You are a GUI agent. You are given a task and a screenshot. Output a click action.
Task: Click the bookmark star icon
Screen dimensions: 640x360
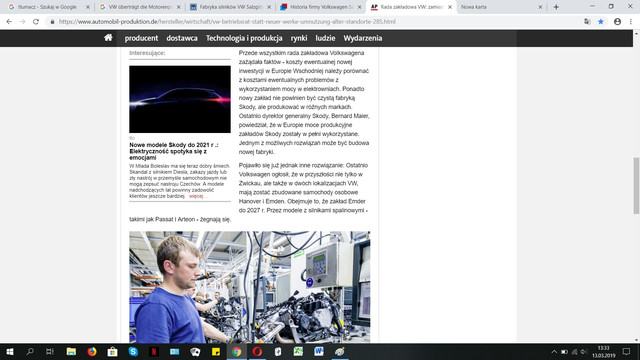601,22
